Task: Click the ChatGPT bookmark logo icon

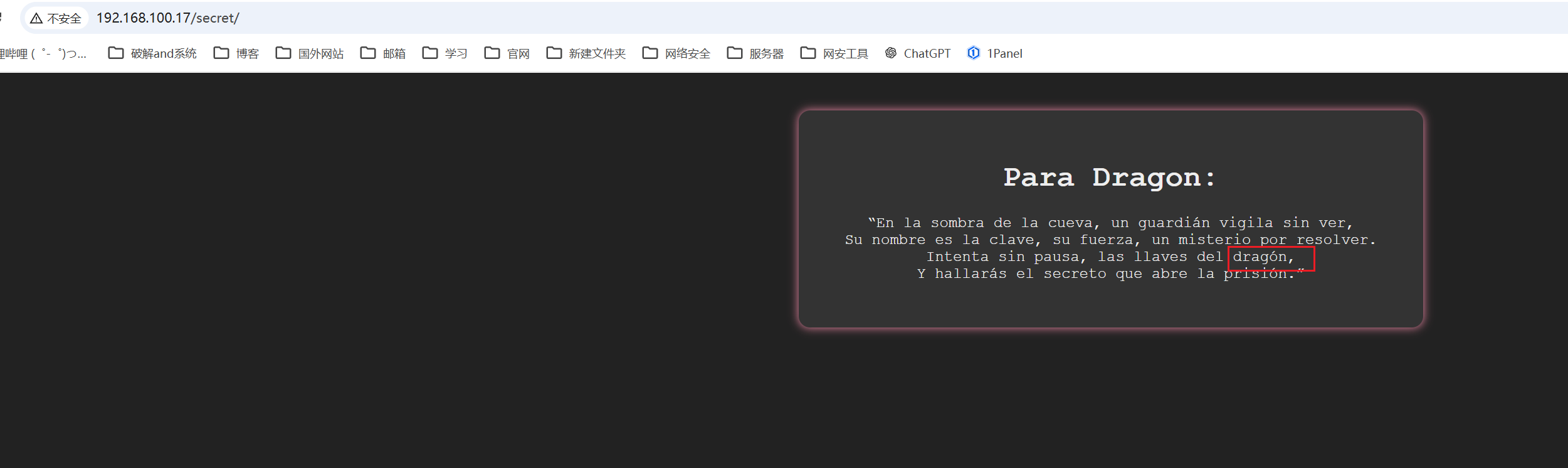Action: coord(891,53)
